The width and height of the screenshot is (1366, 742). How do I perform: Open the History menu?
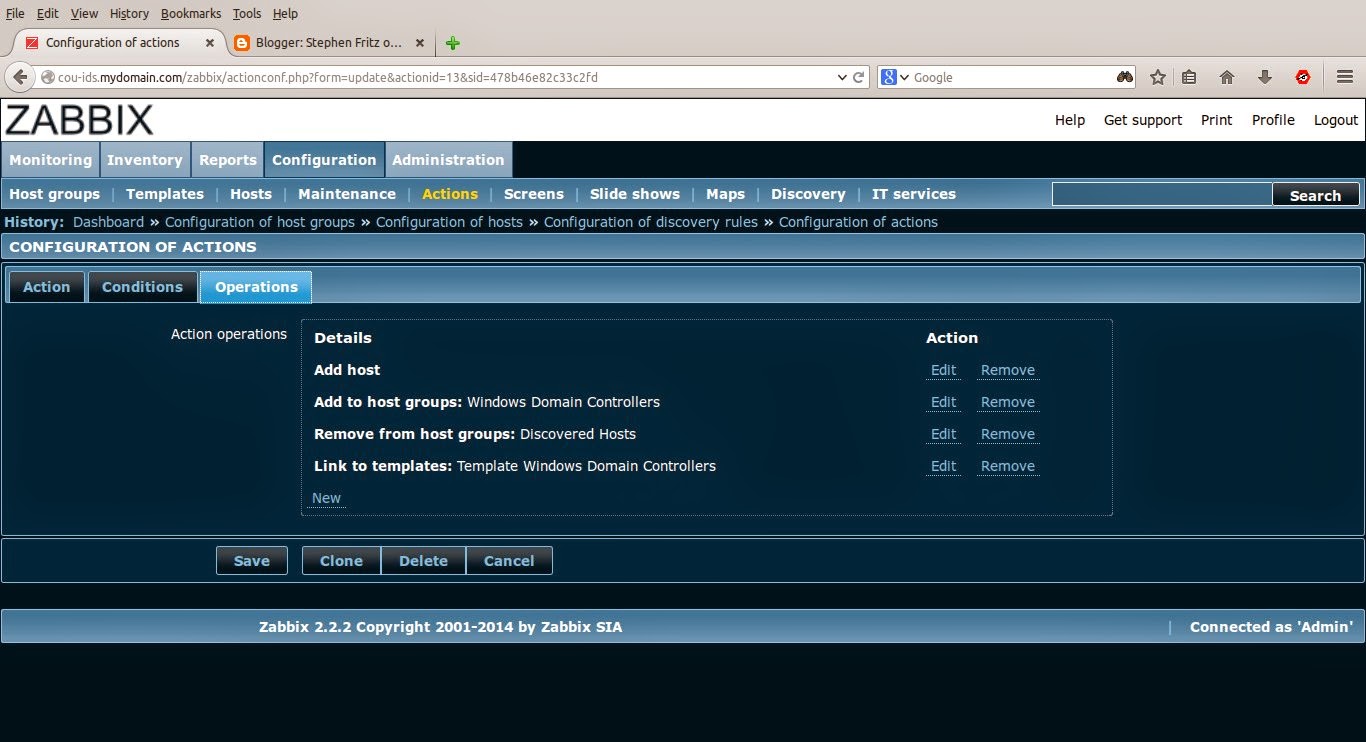coord(129,13)
